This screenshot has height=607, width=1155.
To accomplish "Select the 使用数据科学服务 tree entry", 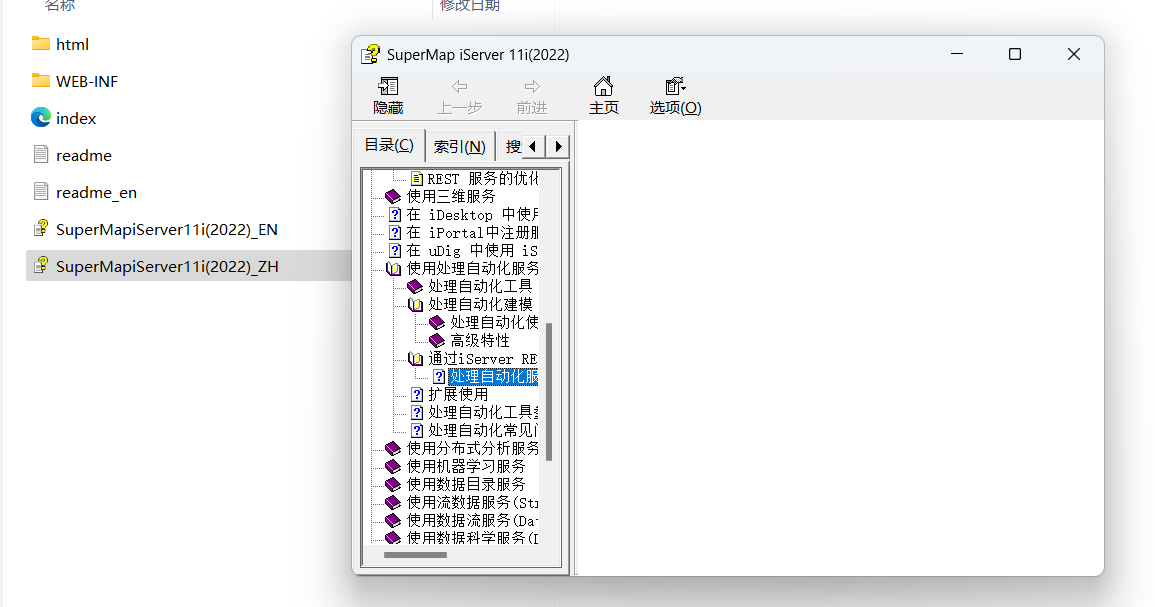I will click(x=472, y=538).
